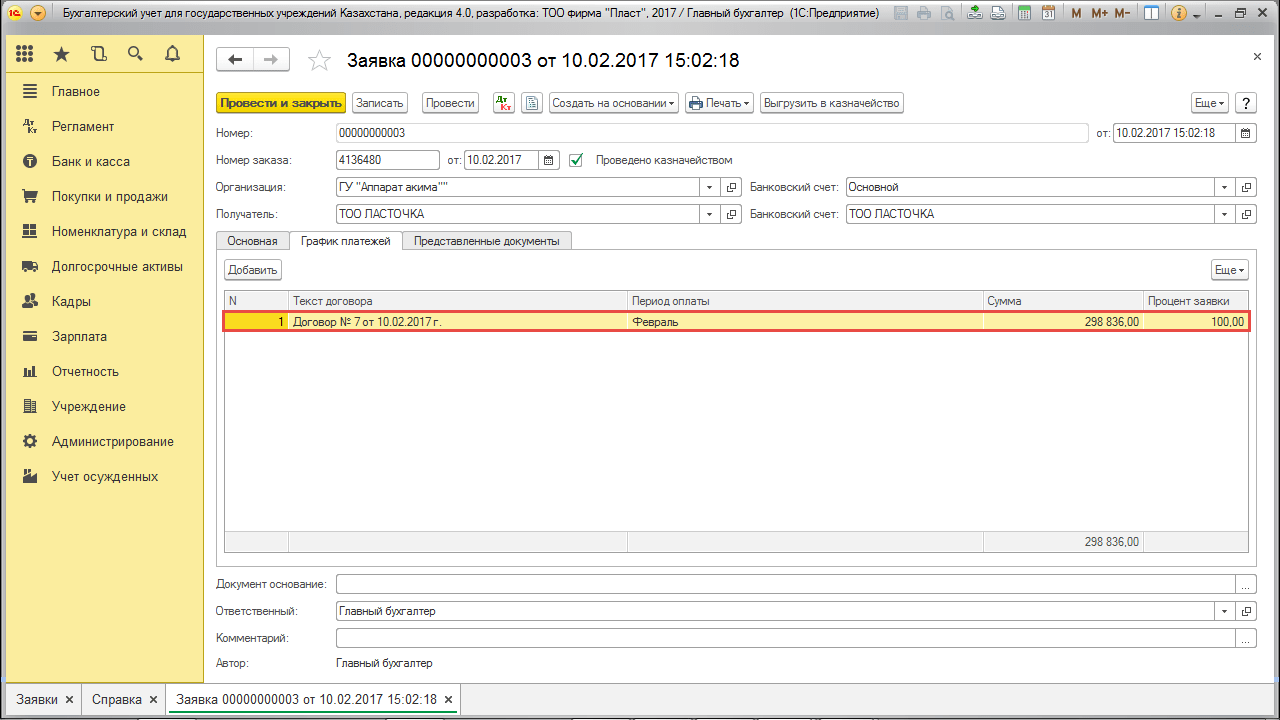Uncheck the Проведено казначейством checkbox
Viewport: 1280px width, 720px height.
pyautogui.click(x=576, y=160)
